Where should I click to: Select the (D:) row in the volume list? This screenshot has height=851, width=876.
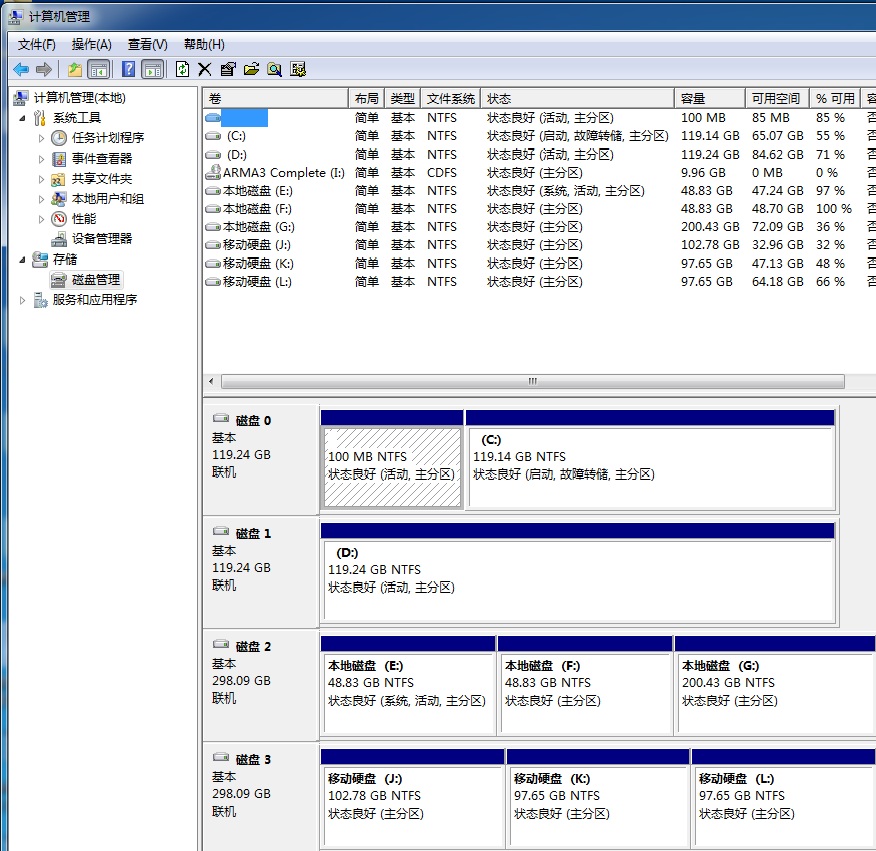(539, 154)
